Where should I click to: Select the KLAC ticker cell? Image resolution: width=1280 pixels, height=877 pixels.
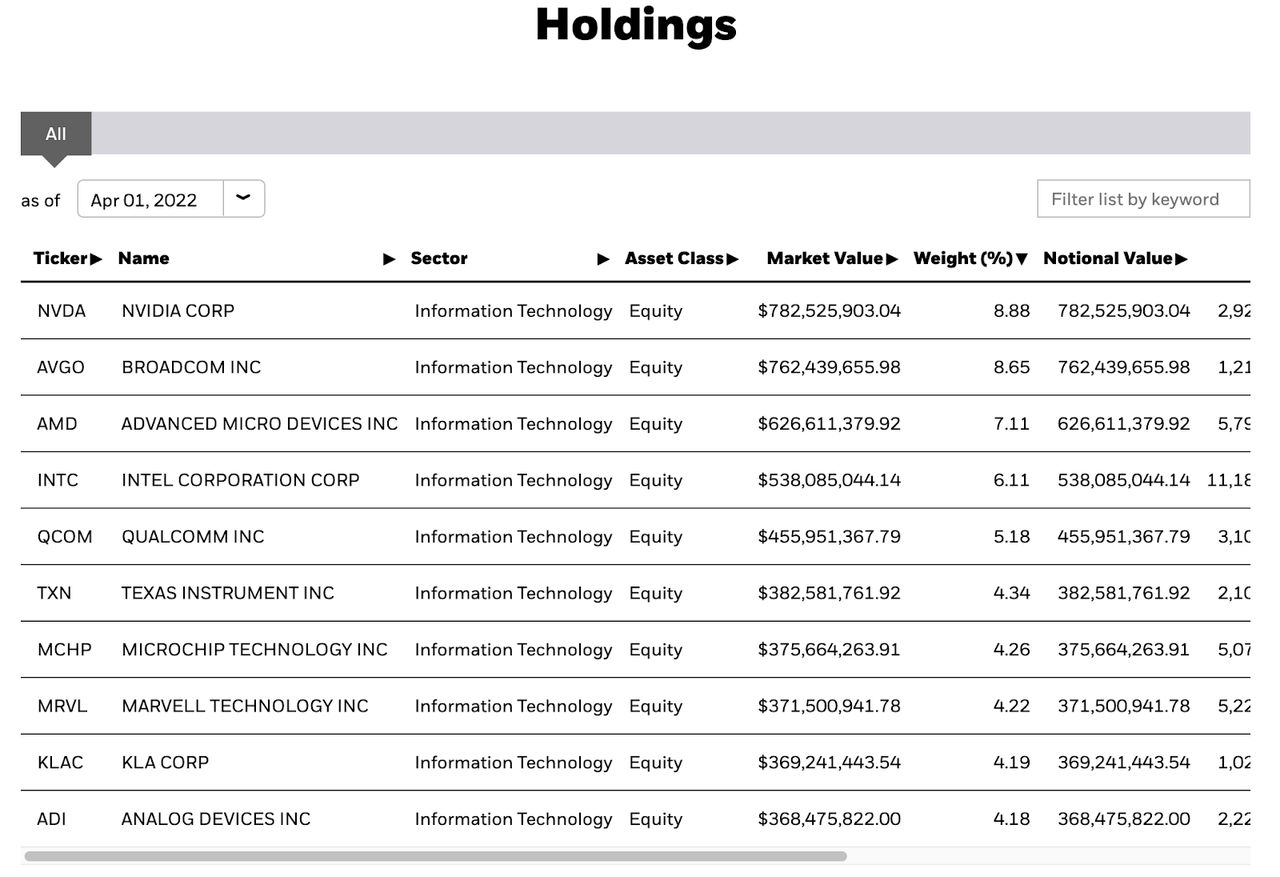coord(61,762)
